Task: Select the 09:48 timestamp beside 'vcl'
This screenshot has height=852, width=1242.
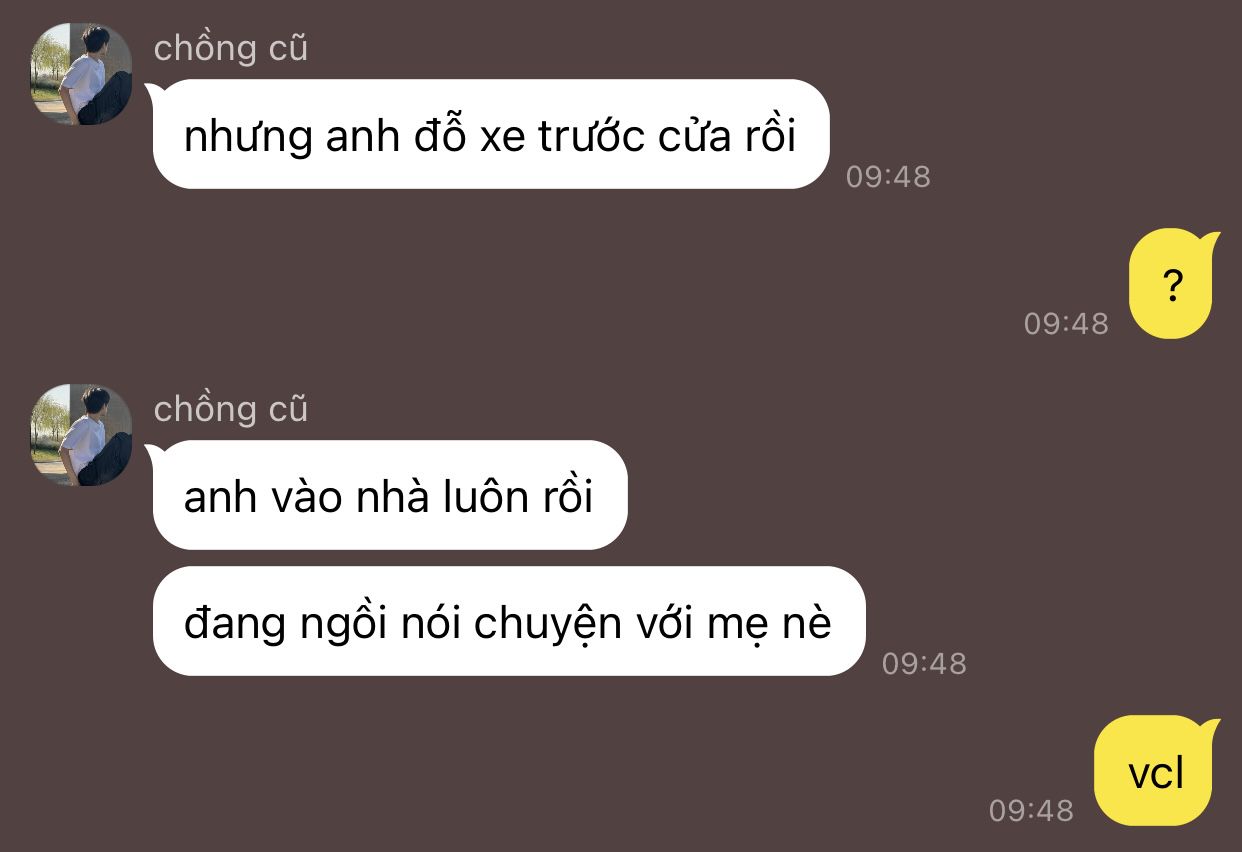Action: tap(1031, 810)
